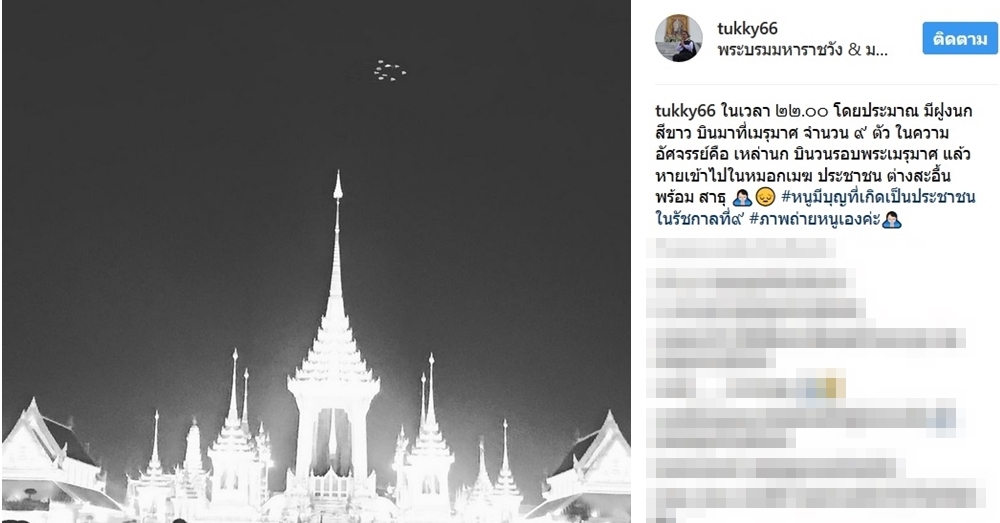1000x523 pixels.
Task: Click the tukky66 username in post header
Action: 747,29
